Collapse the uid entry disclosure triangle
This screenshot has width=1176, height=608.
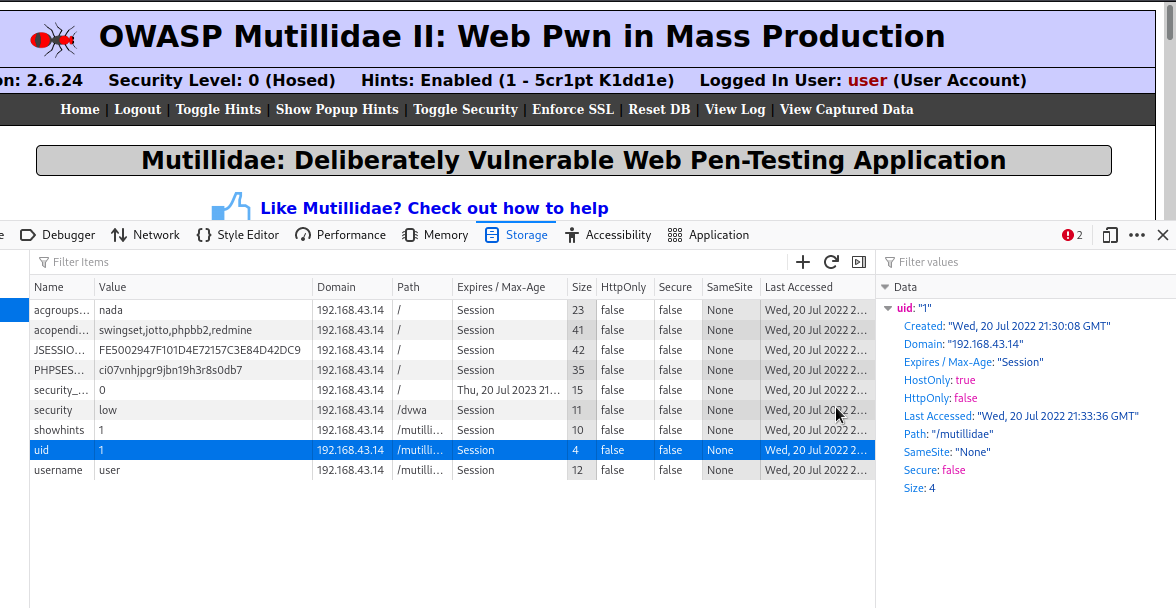pos(888,308)
